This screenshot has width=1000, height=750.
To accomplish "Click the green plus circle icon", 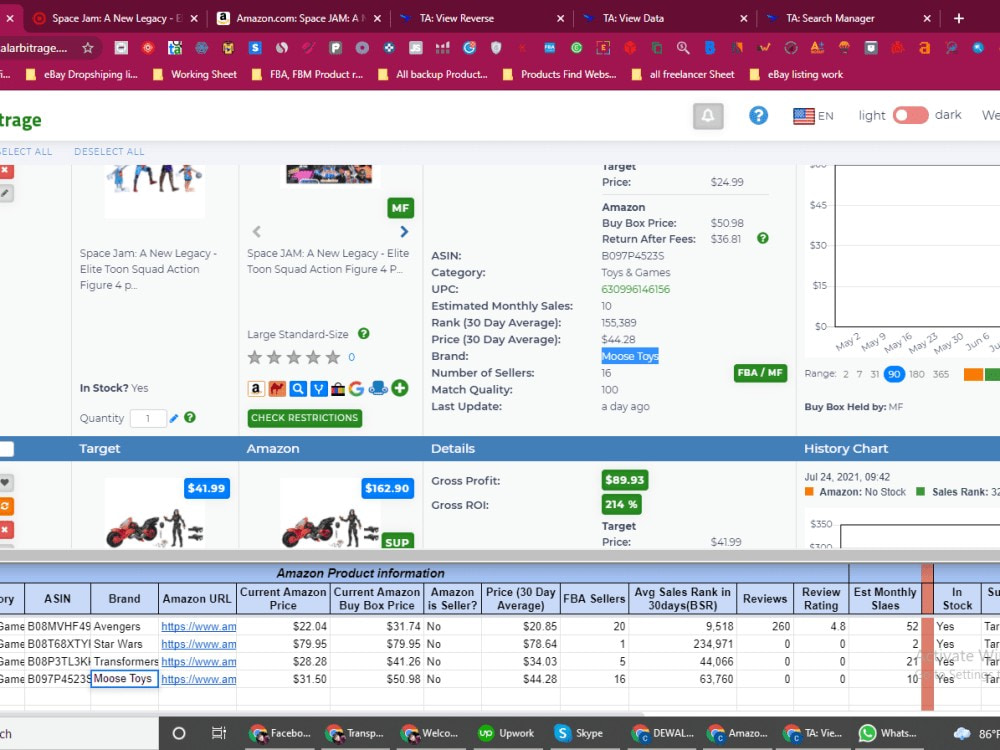I will point(400,388).
